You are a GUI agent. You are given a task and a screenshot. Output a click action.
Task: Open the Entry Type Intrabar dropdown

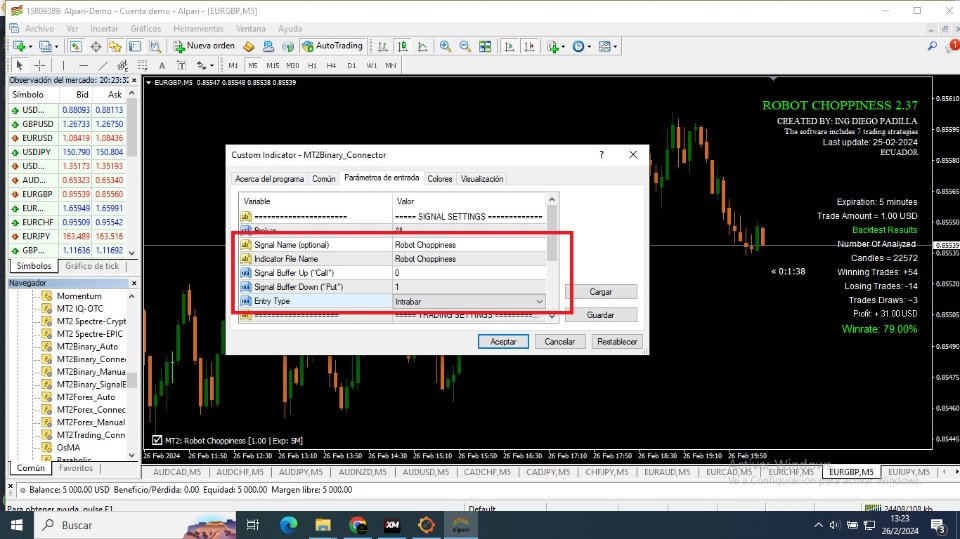pos(469,301)
